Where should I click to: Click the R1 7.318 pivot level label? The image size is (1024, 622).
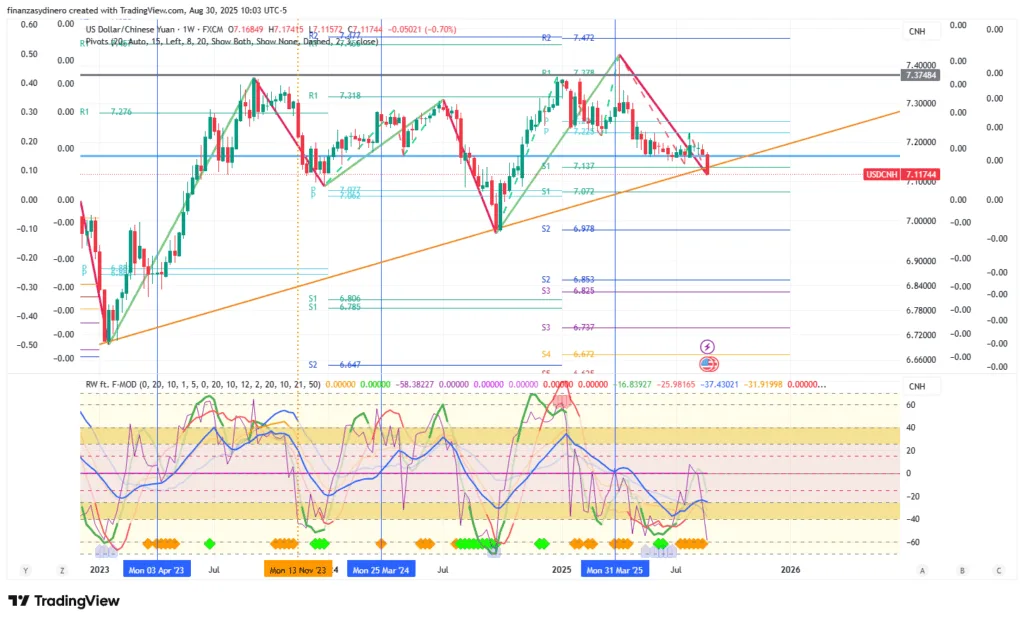click(x=335, y=96)
